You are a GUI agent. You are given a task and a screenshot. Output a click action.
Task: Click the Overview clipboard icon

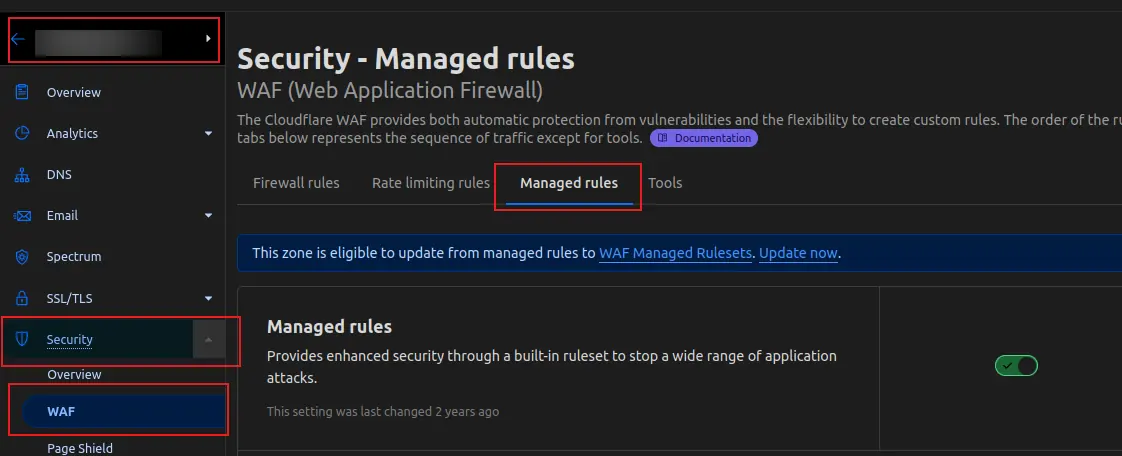[x=22, y=92]
